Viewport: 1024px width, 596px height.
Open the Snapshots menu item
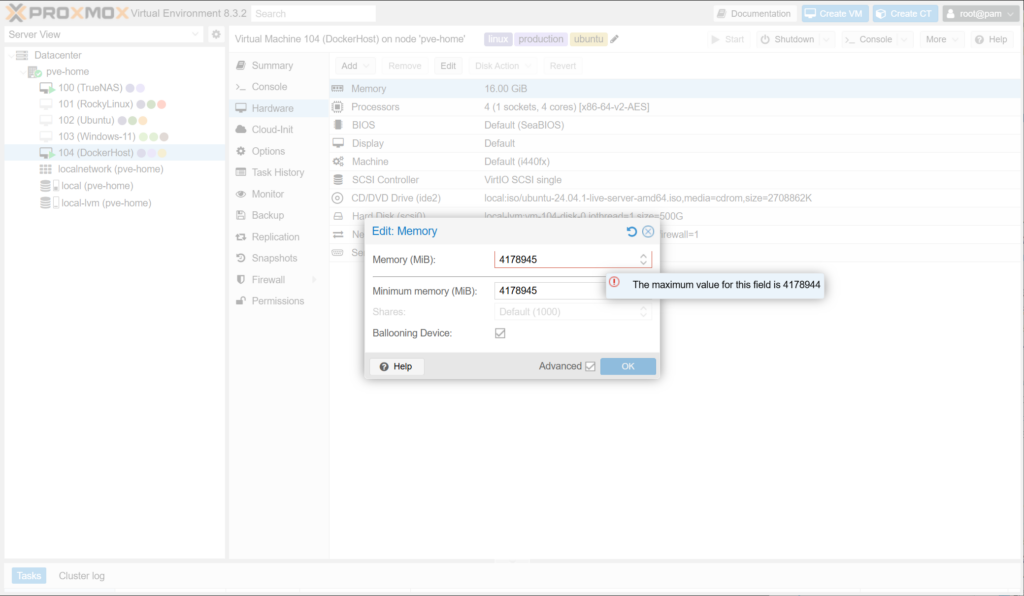pyautogui.click(x=274, y=258)
